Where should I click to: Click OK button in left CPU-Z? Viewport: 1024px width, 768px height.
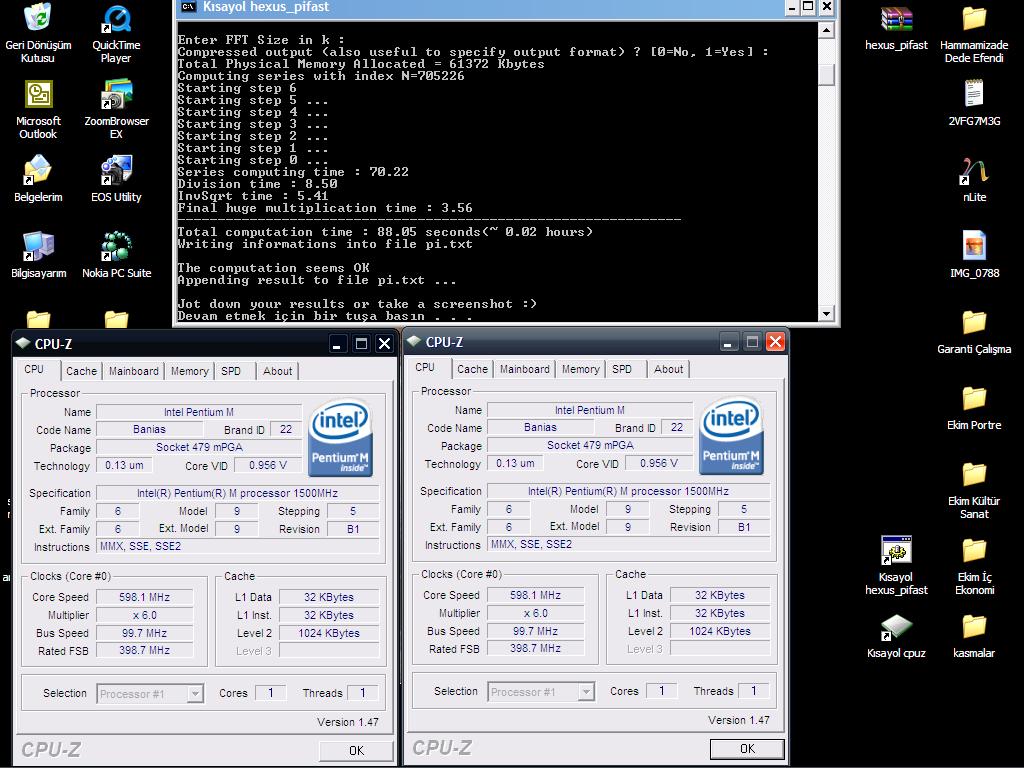[357, 750]
